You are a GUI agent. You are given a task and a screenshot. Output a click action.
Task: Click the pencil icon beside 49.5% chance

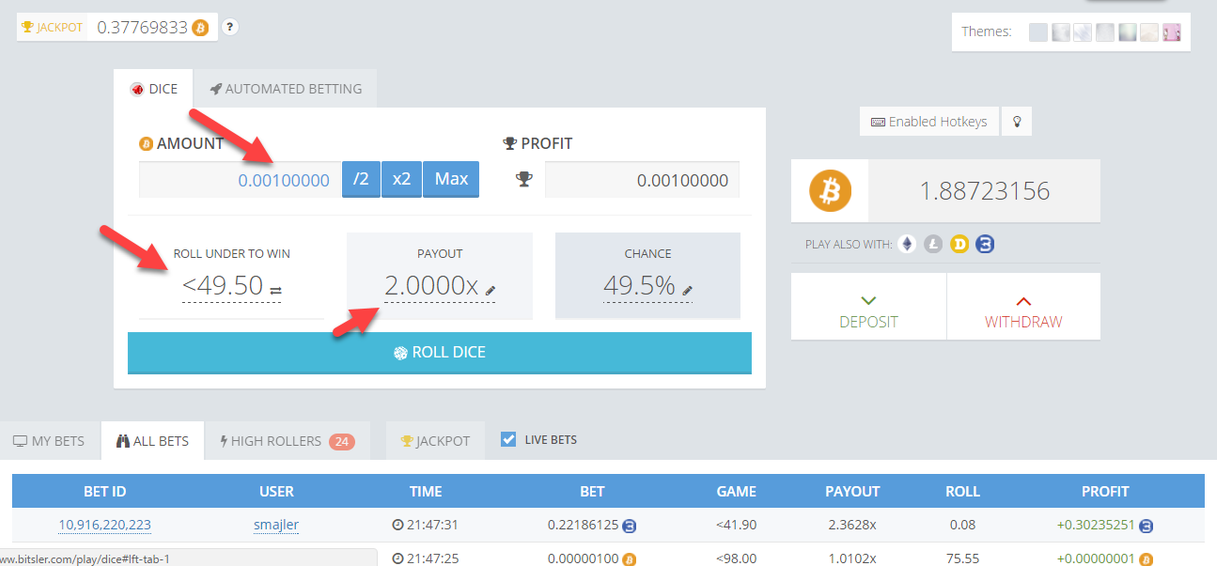(688, 291)
